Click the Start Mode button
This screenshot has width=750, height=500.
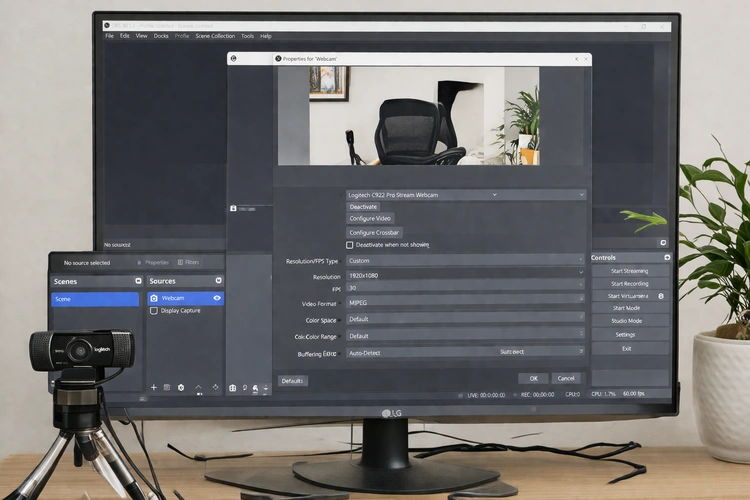coord(629,308)
